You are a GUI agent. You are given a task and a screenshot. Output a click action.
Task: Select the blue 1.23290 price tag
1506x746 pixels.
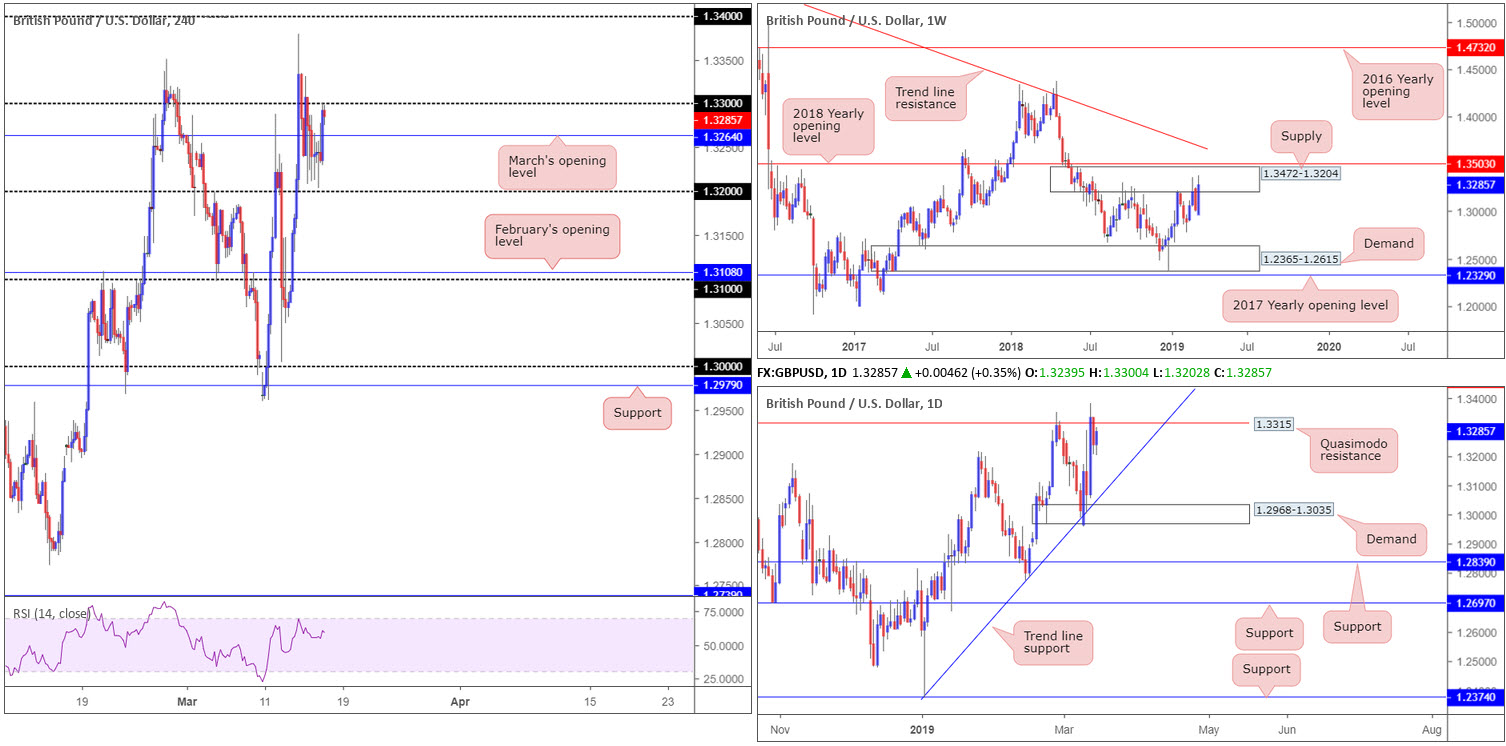click(x=1475, y=275)
